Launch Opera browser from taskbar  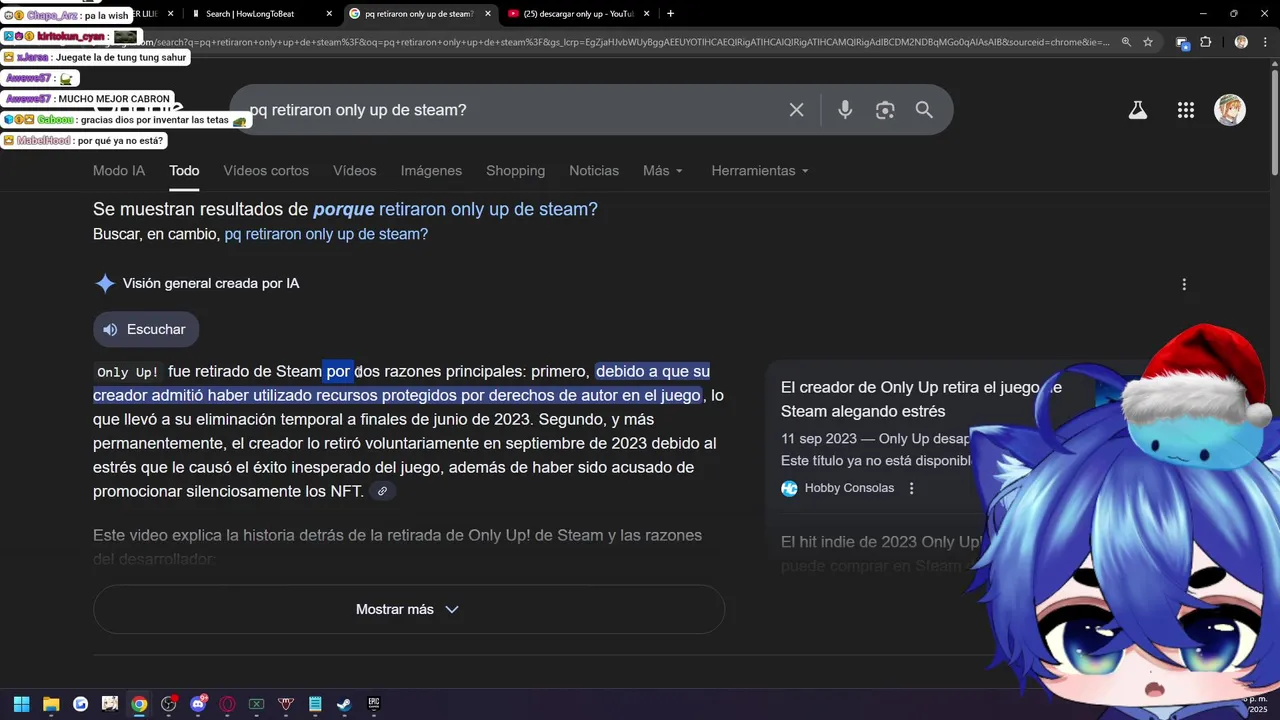point(227,704)
